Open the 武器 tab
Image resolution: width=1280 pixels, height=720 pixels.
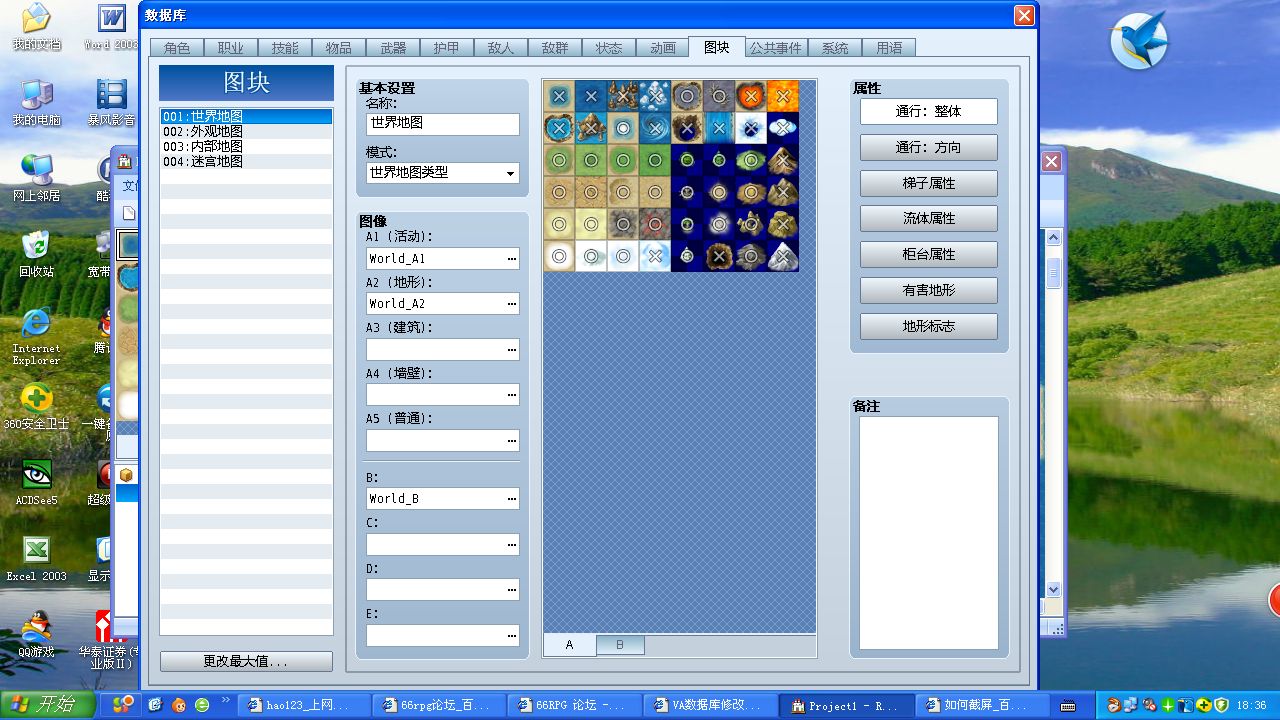(x=393, y=47)
